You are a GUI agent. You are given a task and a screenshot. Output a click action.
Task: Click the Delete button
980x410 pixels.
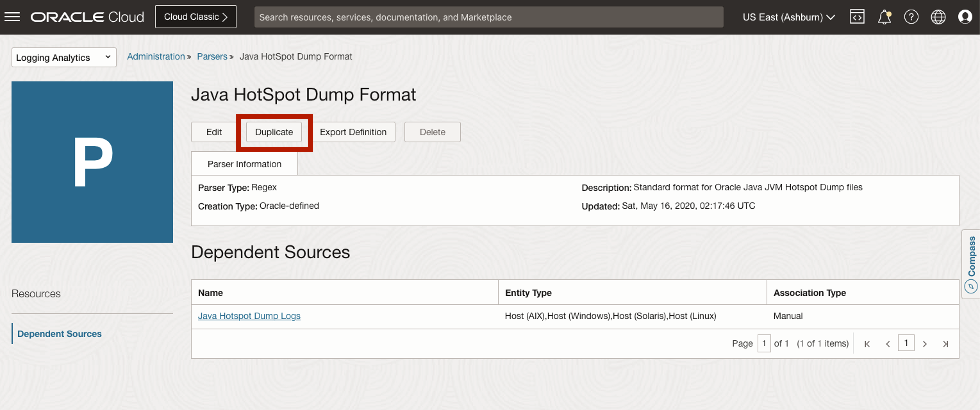[x=432, y=132]
